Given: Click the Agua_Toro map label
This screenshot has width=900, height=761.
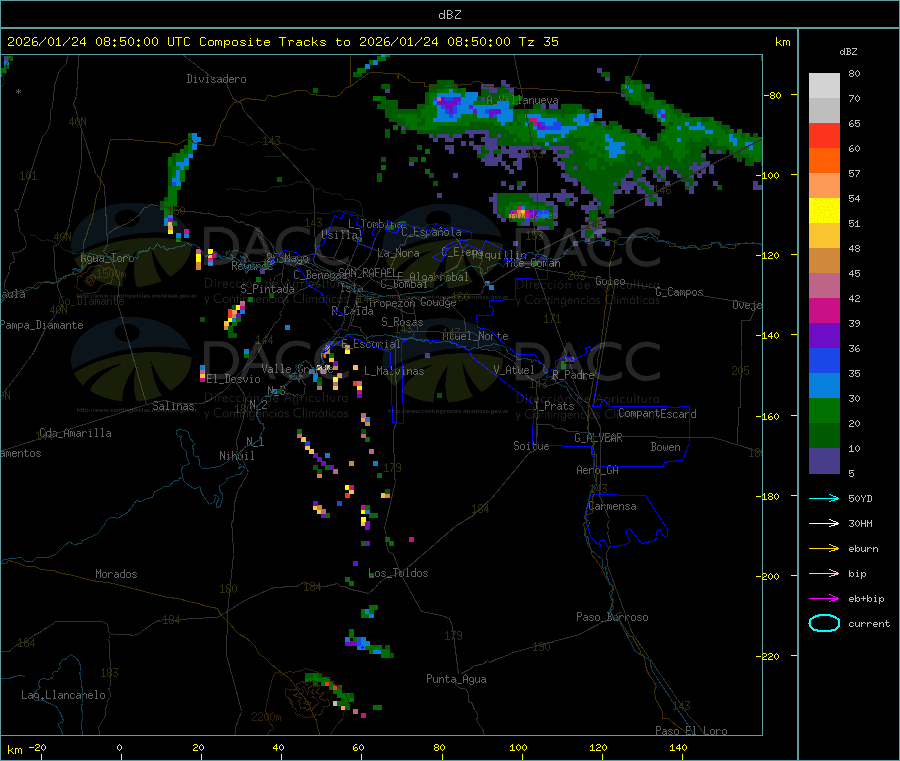Looking at the screenshot, I should click(107, 258).
